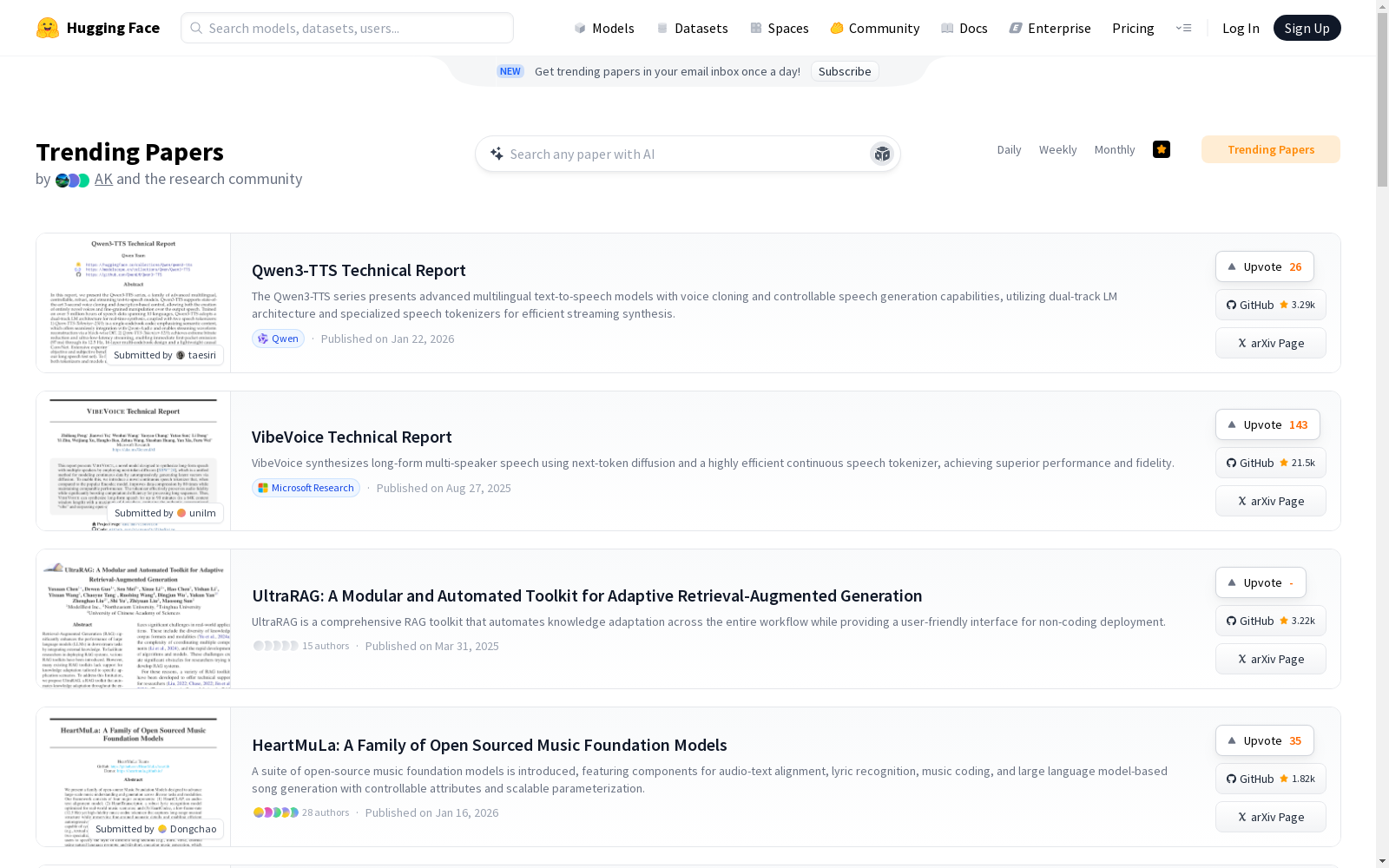This screenshot has width=1389, height=868.
Task: Upvote the UltraRAG paper
Action: tap(1261, 582)
